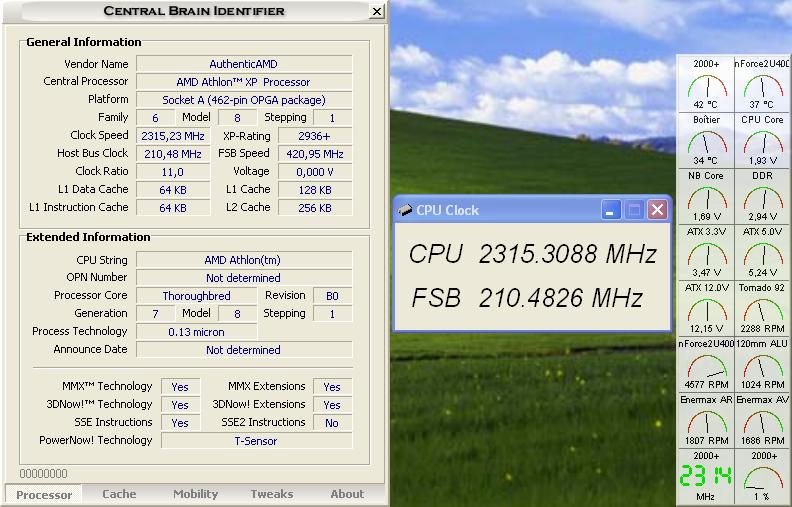This screenshot has height=507, width=792.
Task: Select the NB Core voltage gauge
Action: click(x=706, y=196)
